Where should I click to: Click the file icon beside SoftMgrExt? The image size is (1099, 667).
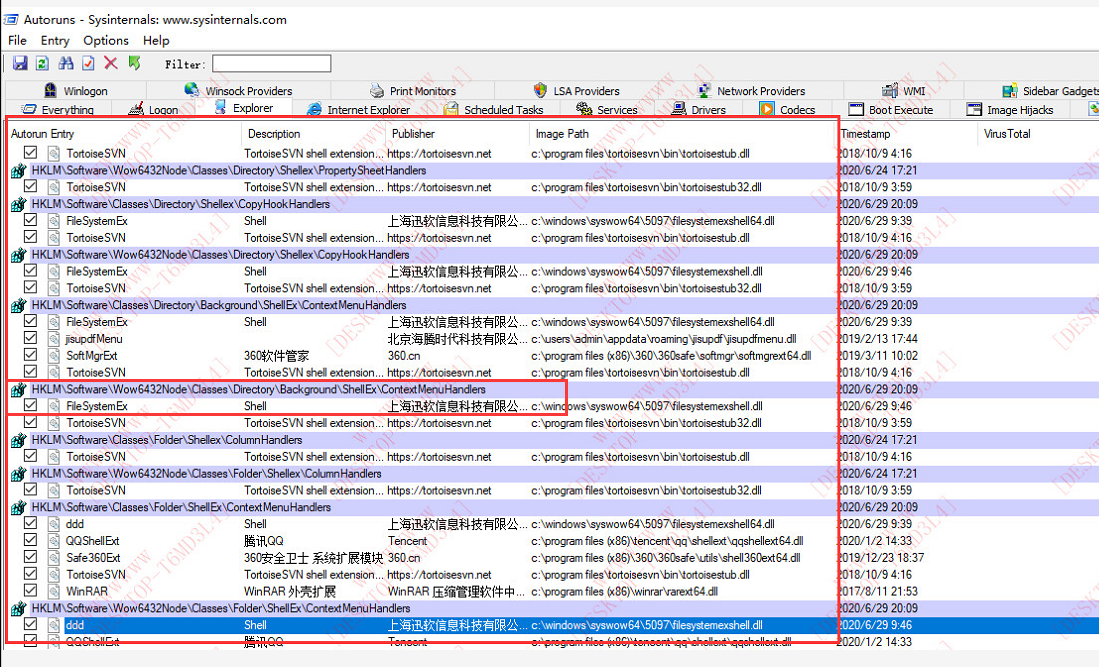[x=53, y=356]
